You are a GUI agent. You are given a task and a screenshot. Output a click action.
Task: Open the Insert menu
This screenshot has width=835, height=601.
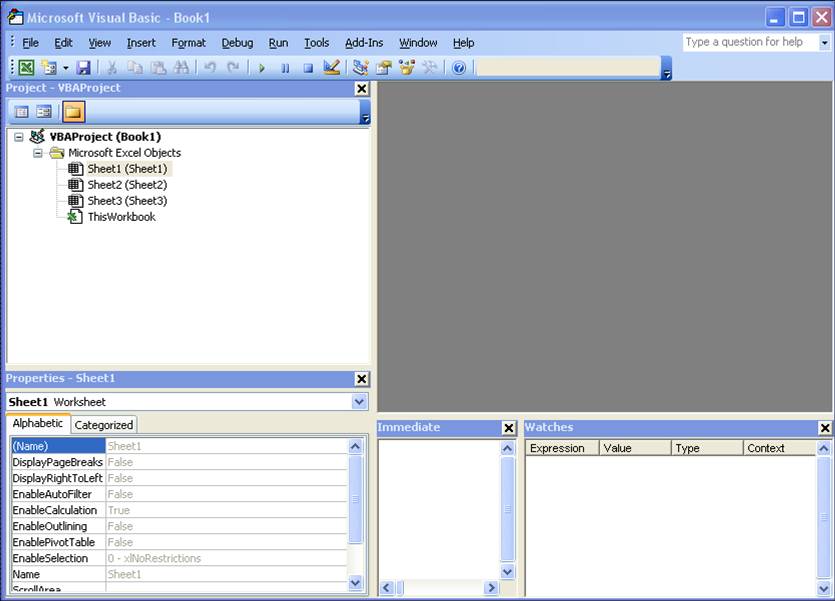point(141,43)
